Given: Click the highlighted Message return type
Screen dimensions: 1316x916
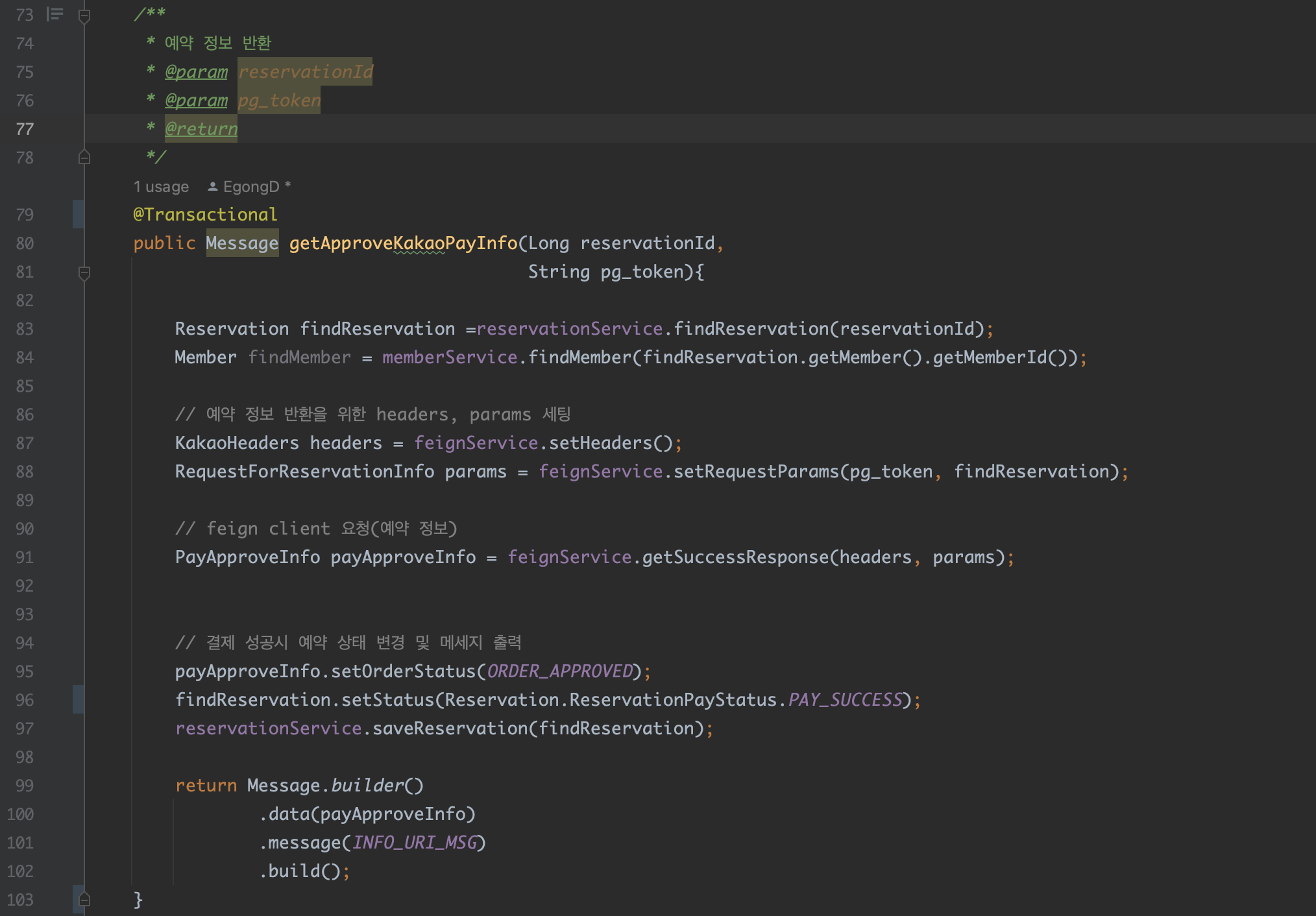Looking at the screenshot, I should pyautogui.click(x=242, y=243).
